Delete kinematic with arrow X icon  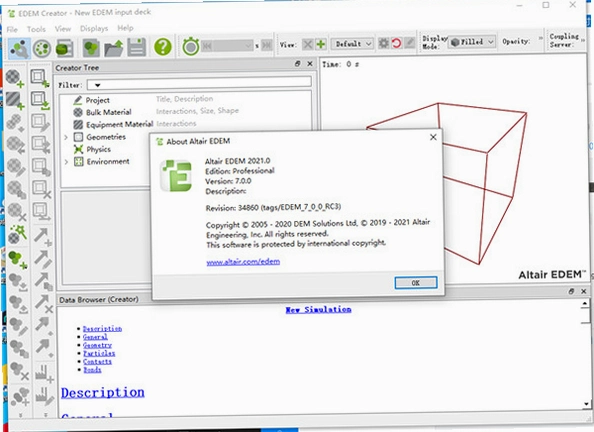coord(43,303)
